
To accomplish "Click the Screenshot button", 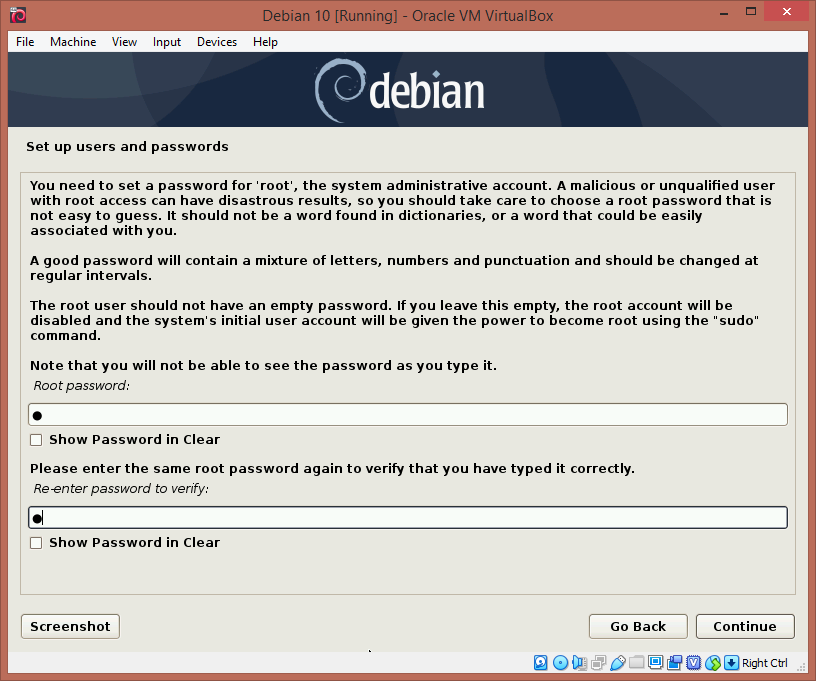I will (70, 626).
